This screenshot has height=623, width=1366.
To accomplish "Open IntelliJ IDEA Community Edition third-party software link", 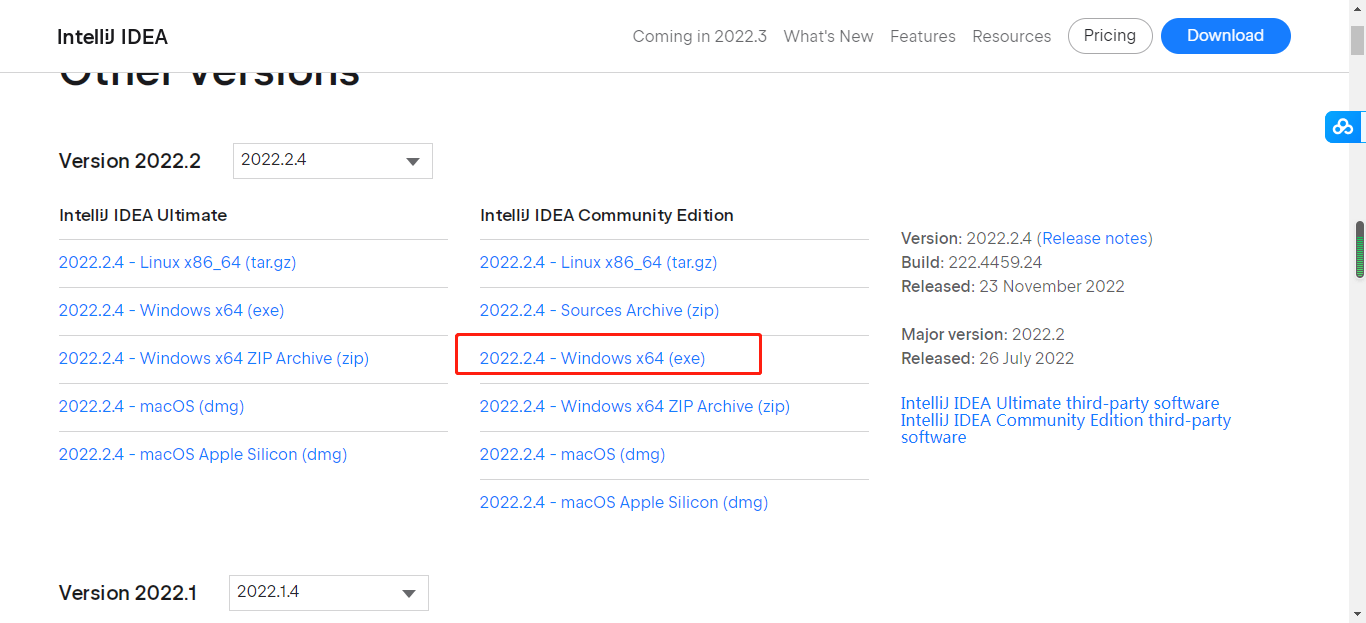I will tap(1066, 429).
